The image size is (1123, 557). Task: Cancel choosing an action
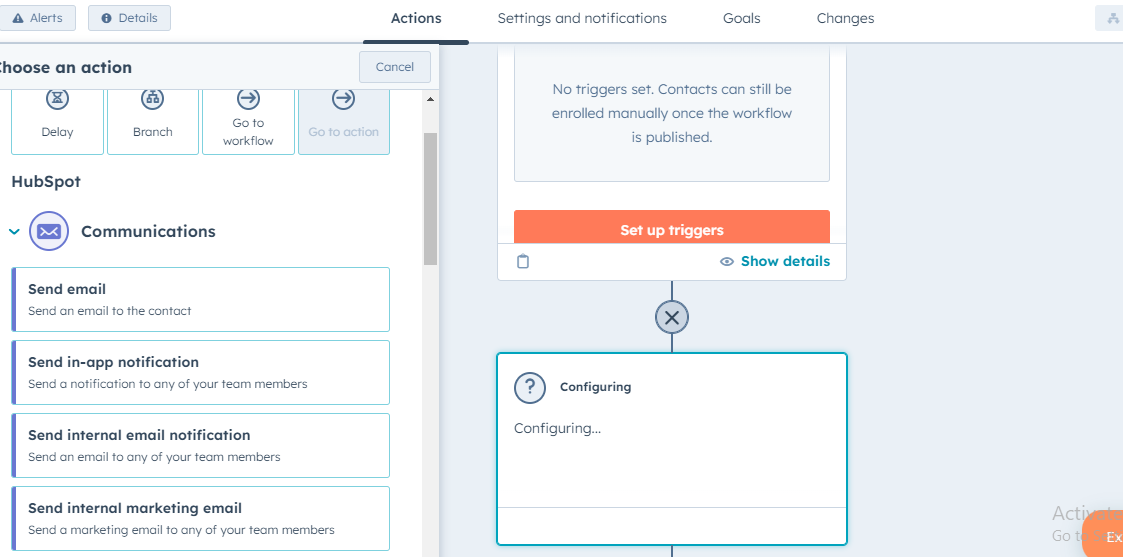coord(395,67)
